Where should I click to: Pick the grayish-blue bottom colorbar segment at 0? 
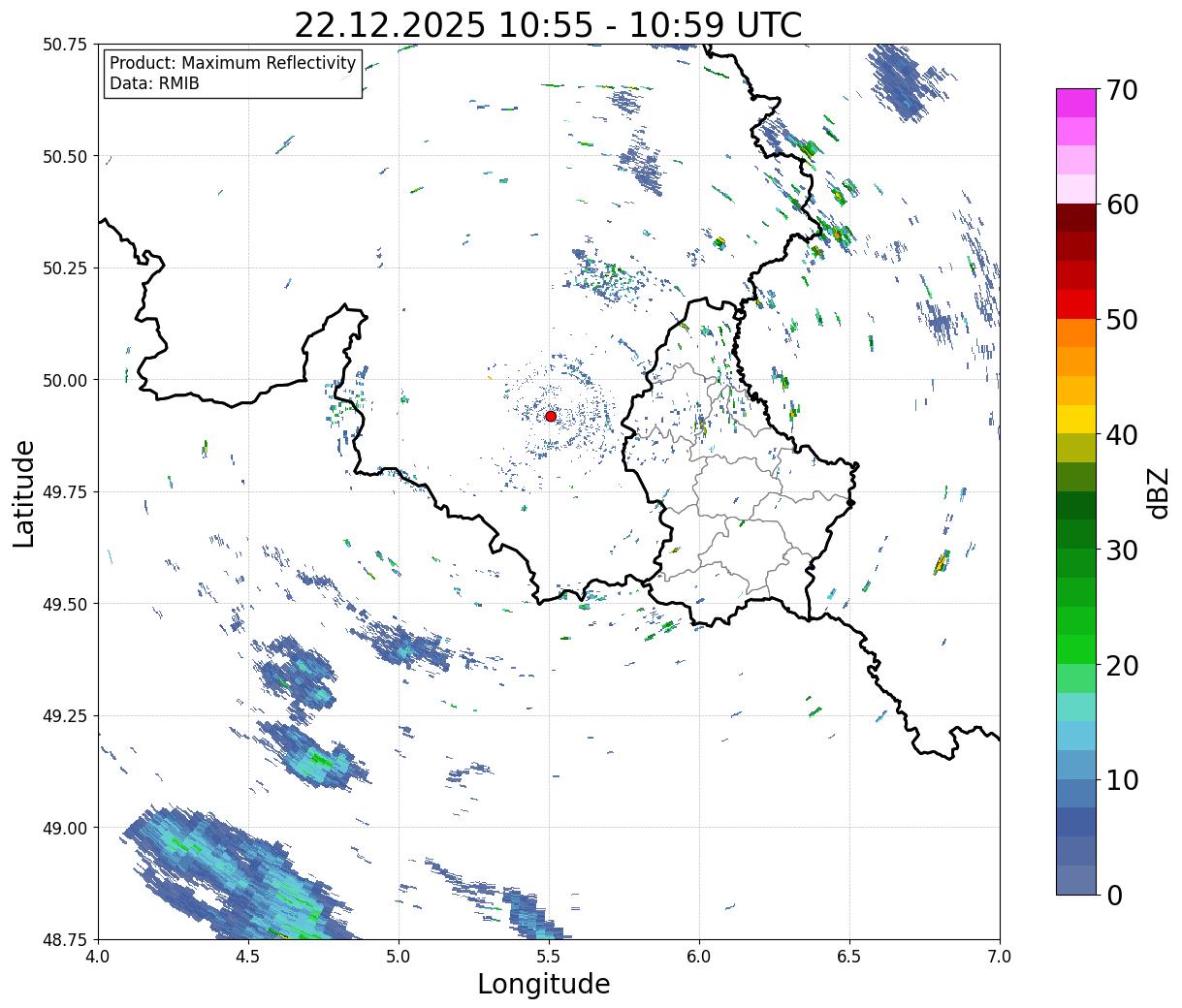point(1076,880)
